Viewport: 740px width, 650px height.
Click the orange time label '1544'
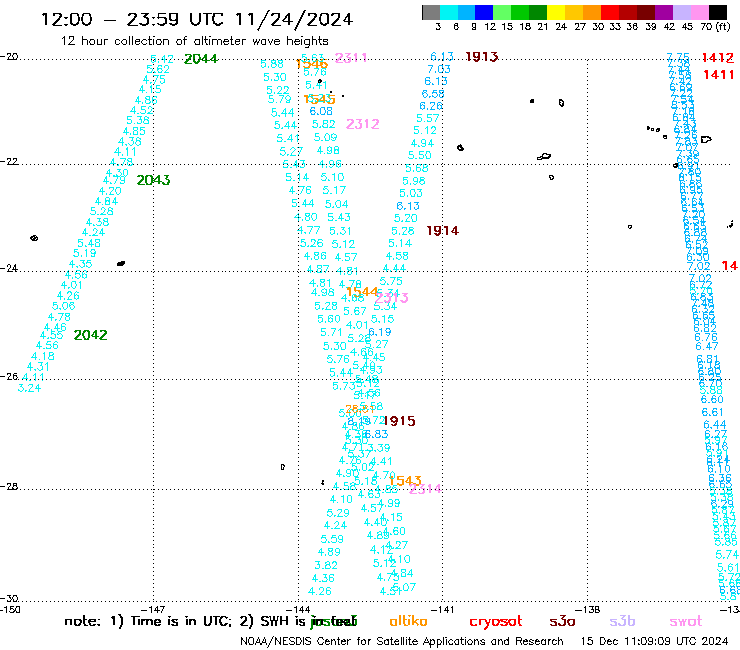[x=362, y=292]
